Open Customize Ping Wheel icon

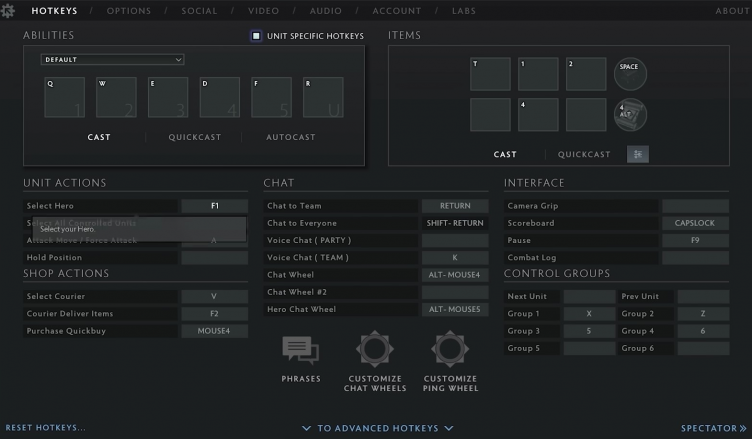[x=450, y=350]
